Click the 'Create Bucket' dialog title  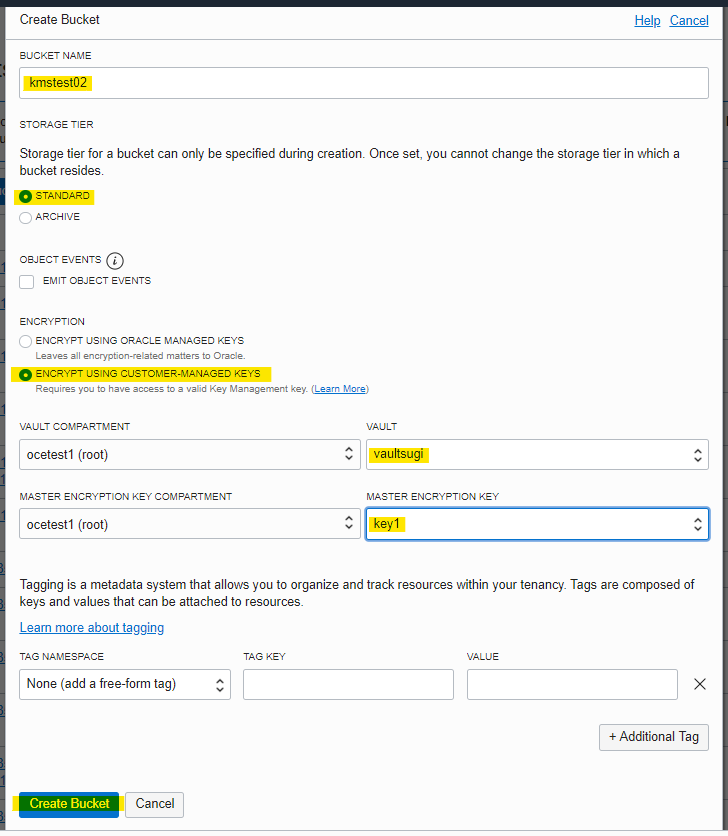(60, 20)
